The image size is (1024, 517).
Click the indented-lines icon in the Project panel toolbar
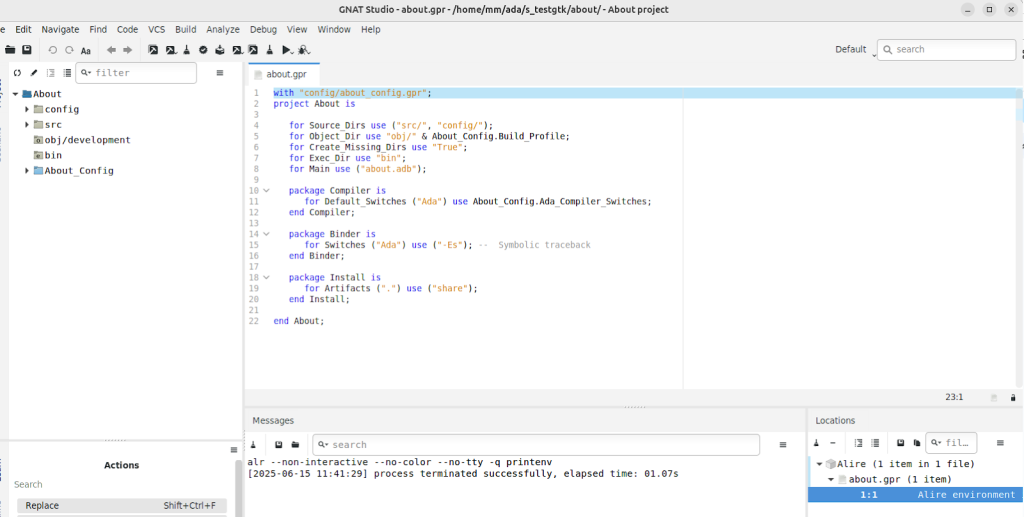(x=51, y=73)
